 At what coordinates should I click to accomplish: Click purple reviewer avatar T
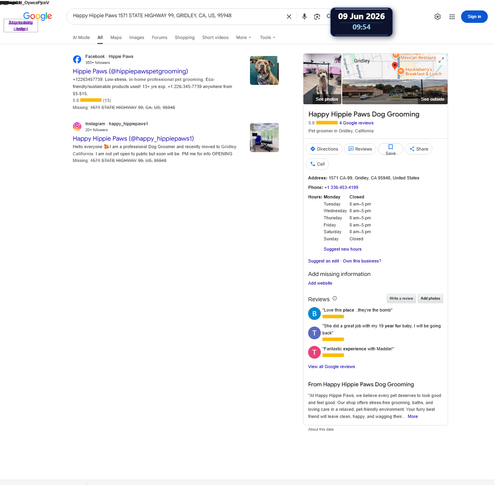(314, 333)
